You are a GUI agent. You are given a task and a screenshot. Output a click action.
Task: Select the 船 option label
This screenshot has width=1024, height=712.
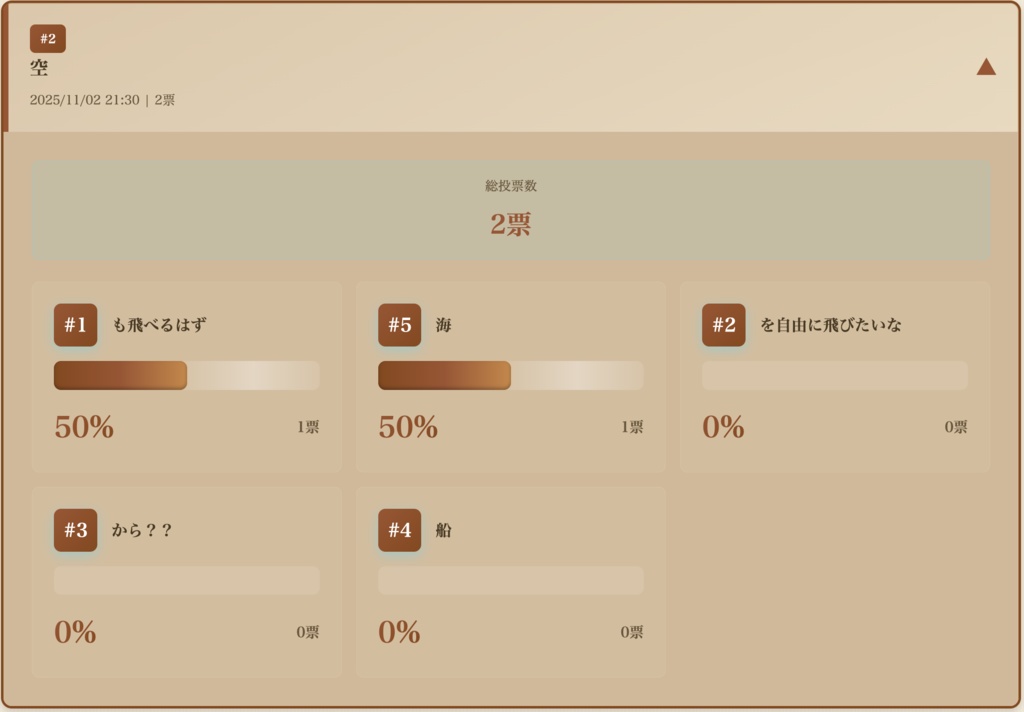coord(444,530)
